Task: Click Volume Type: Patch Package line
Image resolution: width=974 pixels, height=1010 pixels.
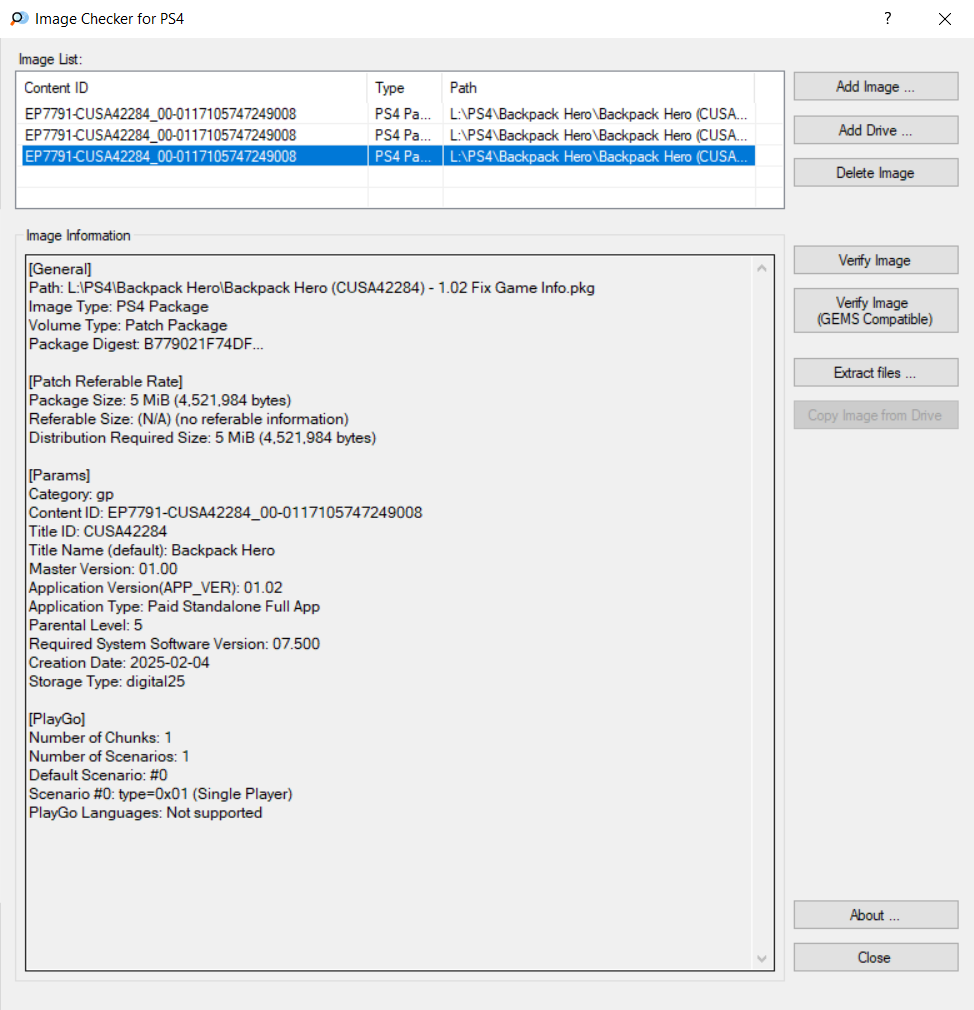Action: pyautogui.click(x=128, y=325)
